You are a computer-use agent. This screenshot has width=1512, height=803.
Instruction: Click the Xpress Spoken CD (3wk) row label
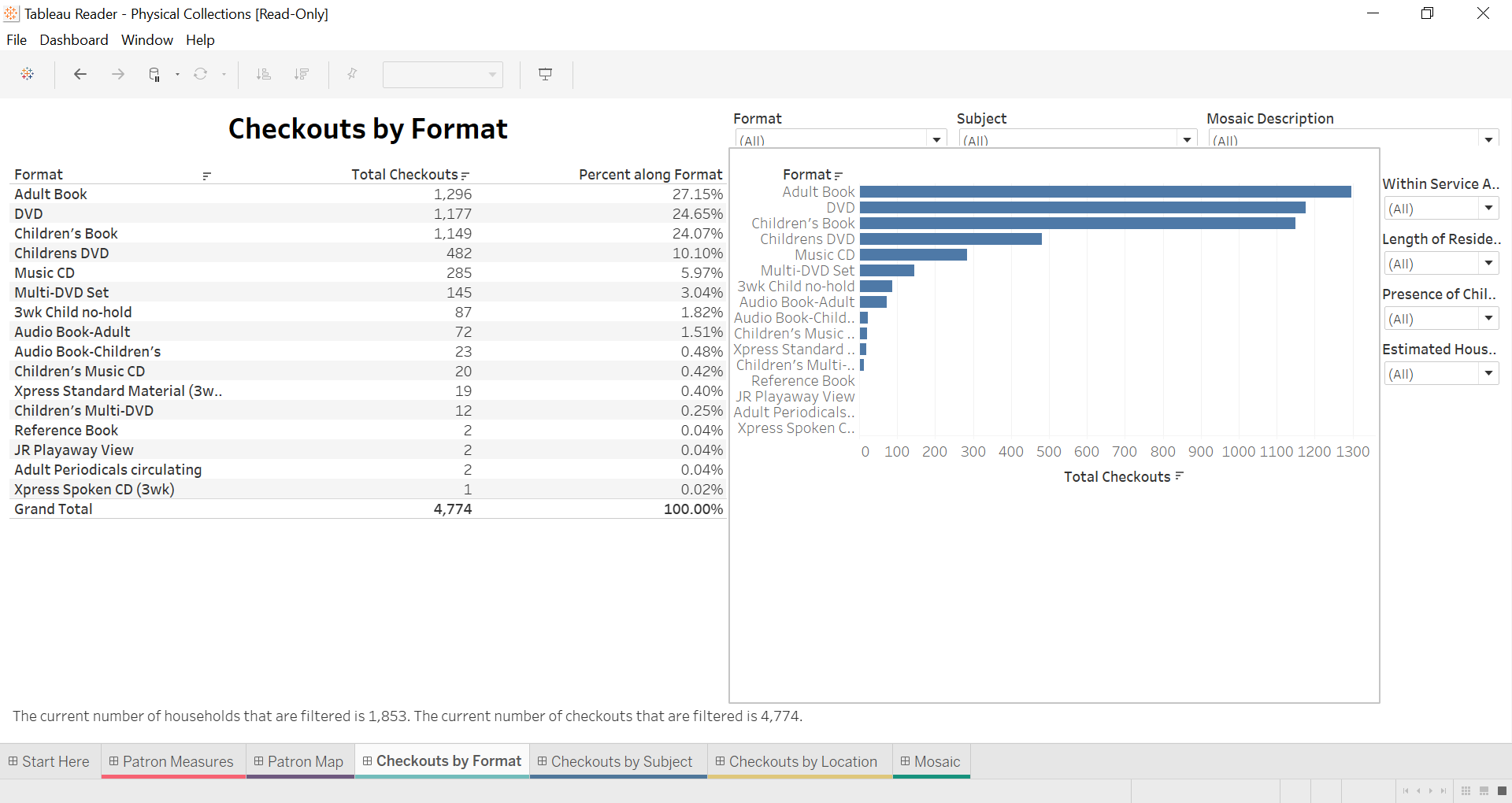coord(94,490)
